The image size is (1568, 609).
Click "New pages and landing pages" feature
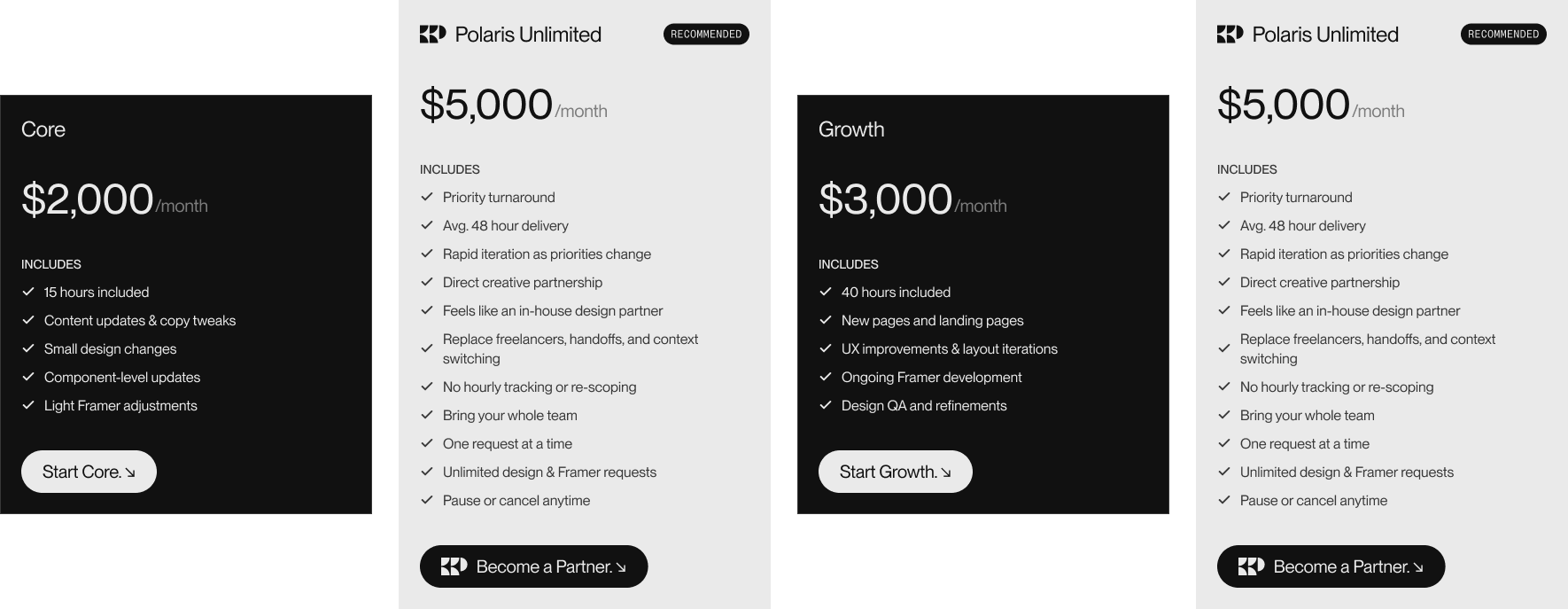932,320
